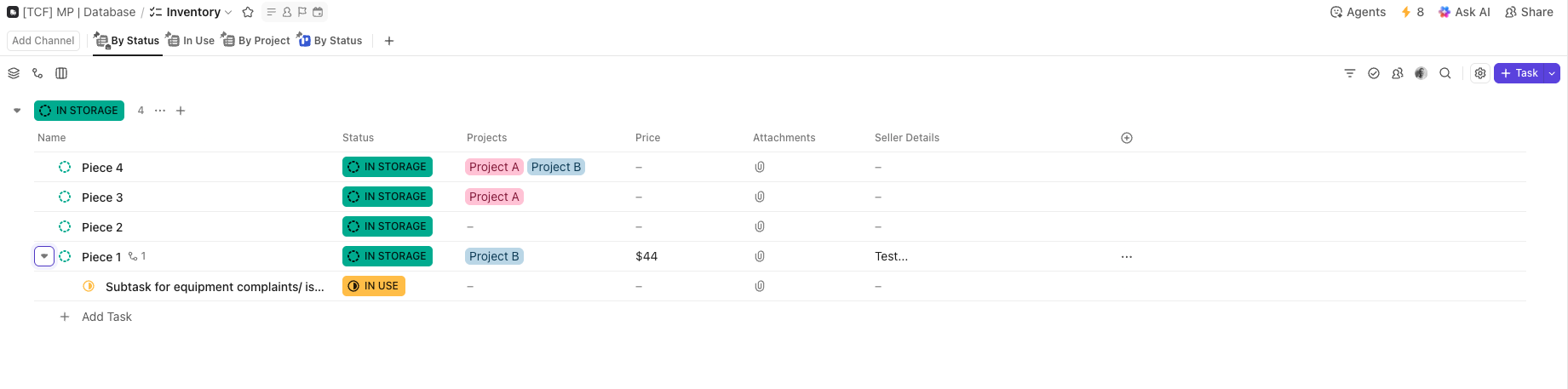Image resolution: width=1568 pixels, height=389 pixels.
Task: Switch to the In Use view tab
Action: 191,41
